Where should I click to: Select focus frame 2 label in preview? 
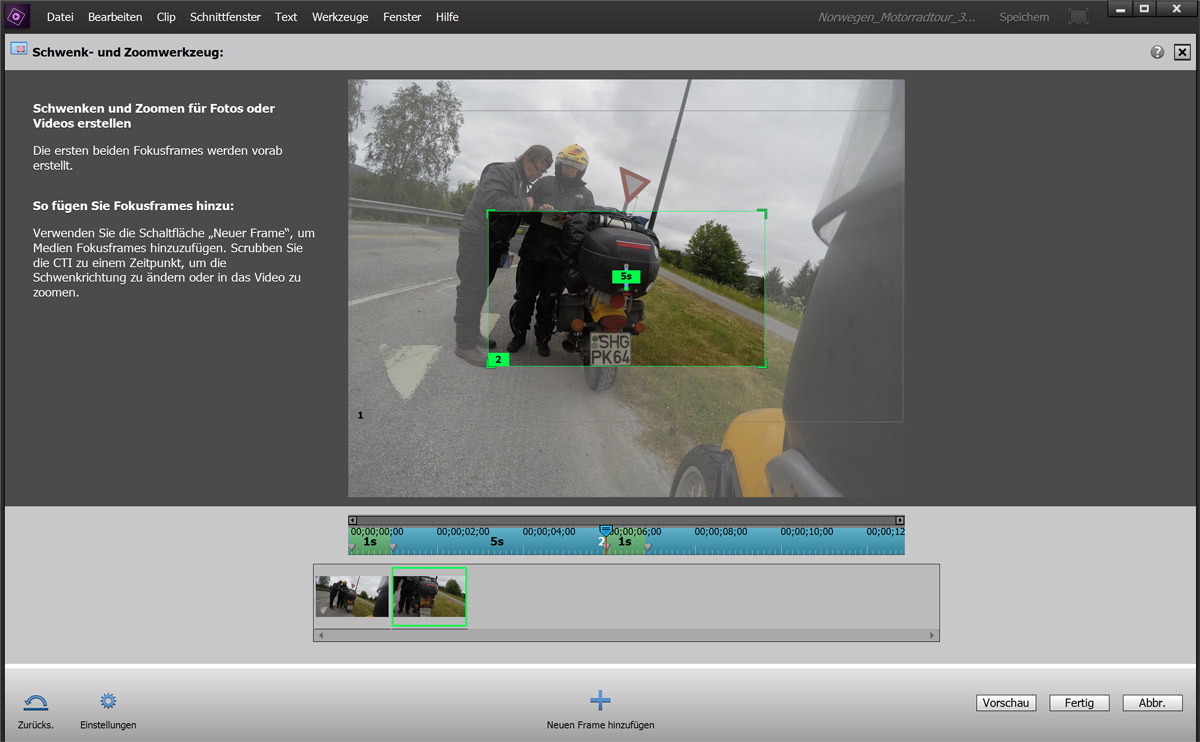[x=498, y=359]
